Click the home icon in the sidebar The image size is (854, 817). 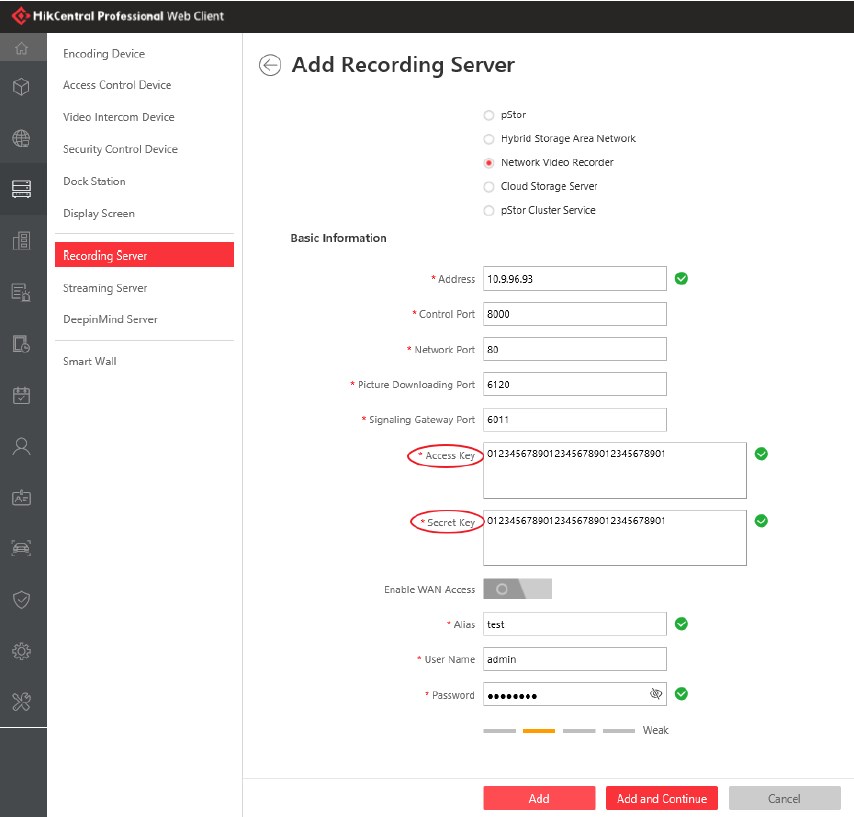pyautogui.click(x=22, y=49)
